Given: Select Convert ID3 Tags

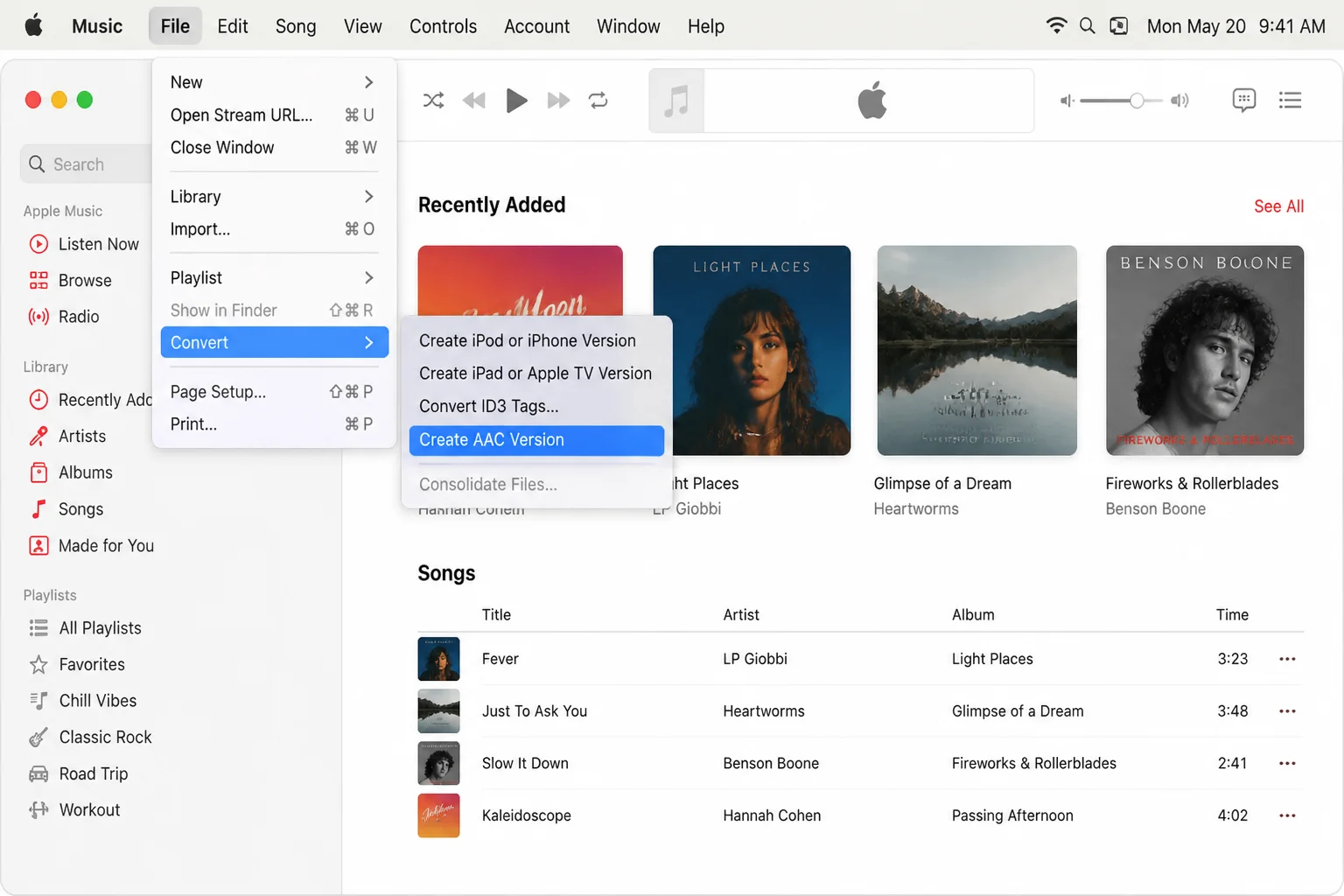Looking at the screenshot, I should click(536, 406).
